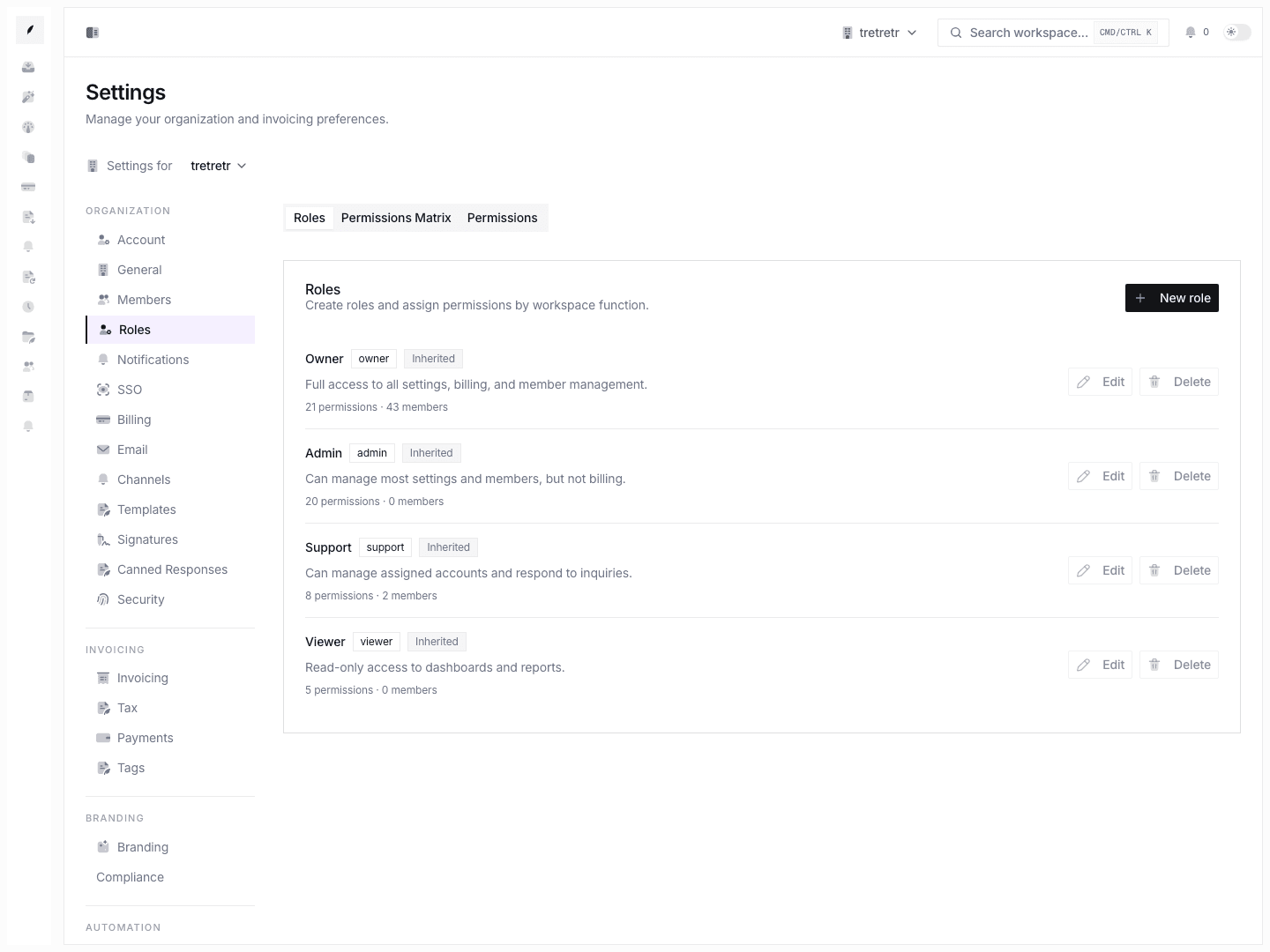The image size is (1270, 952).
Task: Open Notifications settings
Action: coord(170,360)
